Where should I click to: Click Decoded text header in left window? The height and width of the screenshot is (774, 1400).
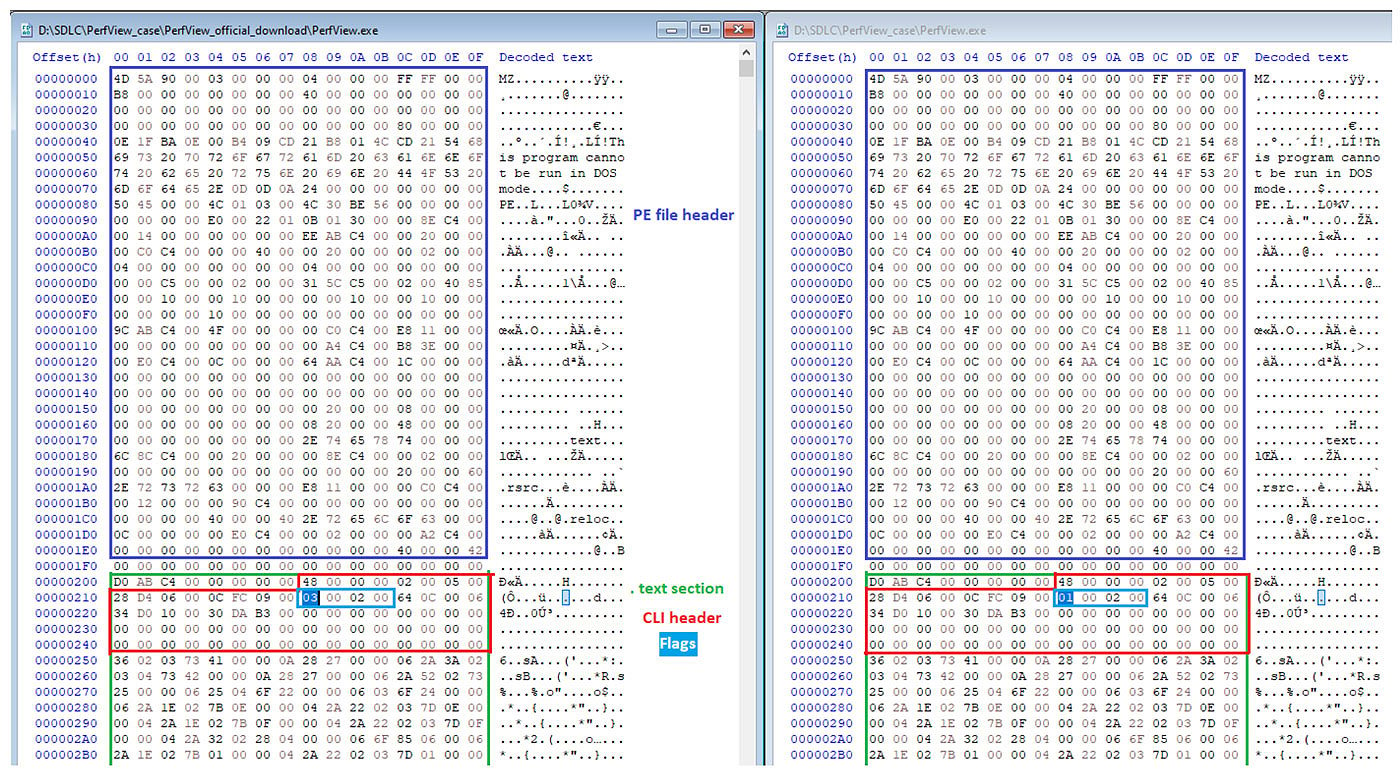(x=546, y=57)
